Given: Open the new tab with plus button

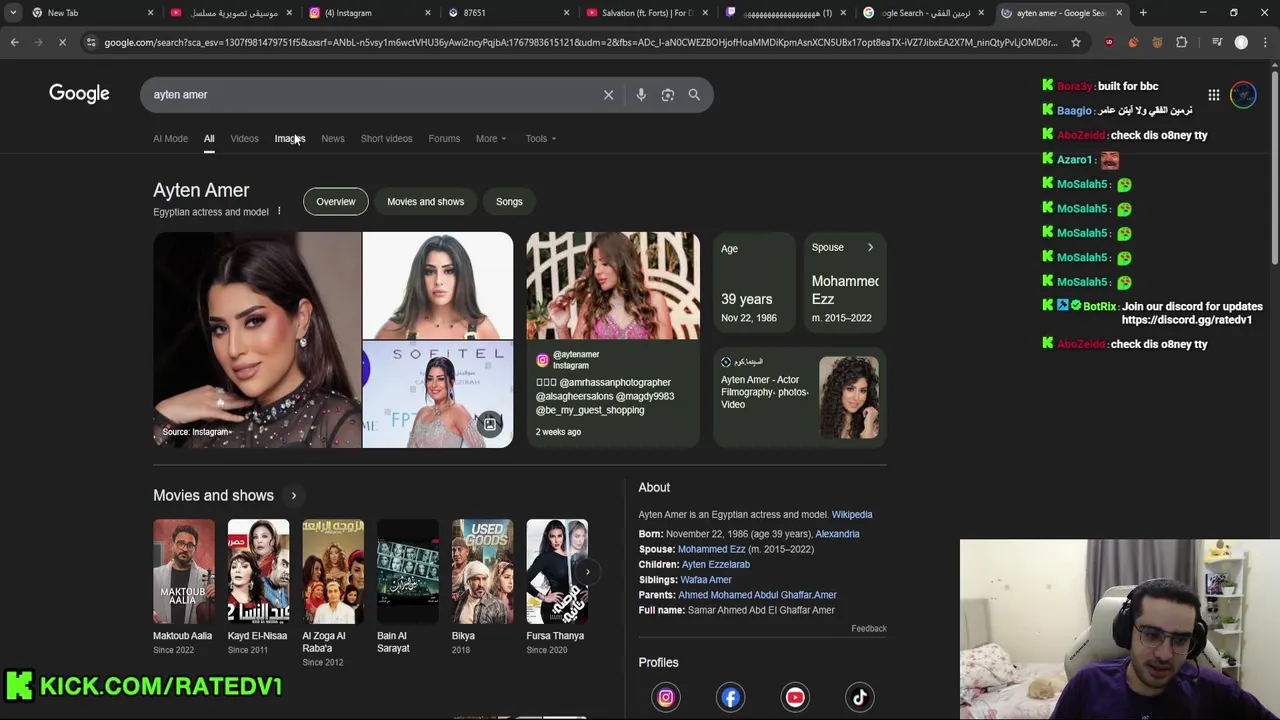Looking at the screenshot, I should (1143, 13).
